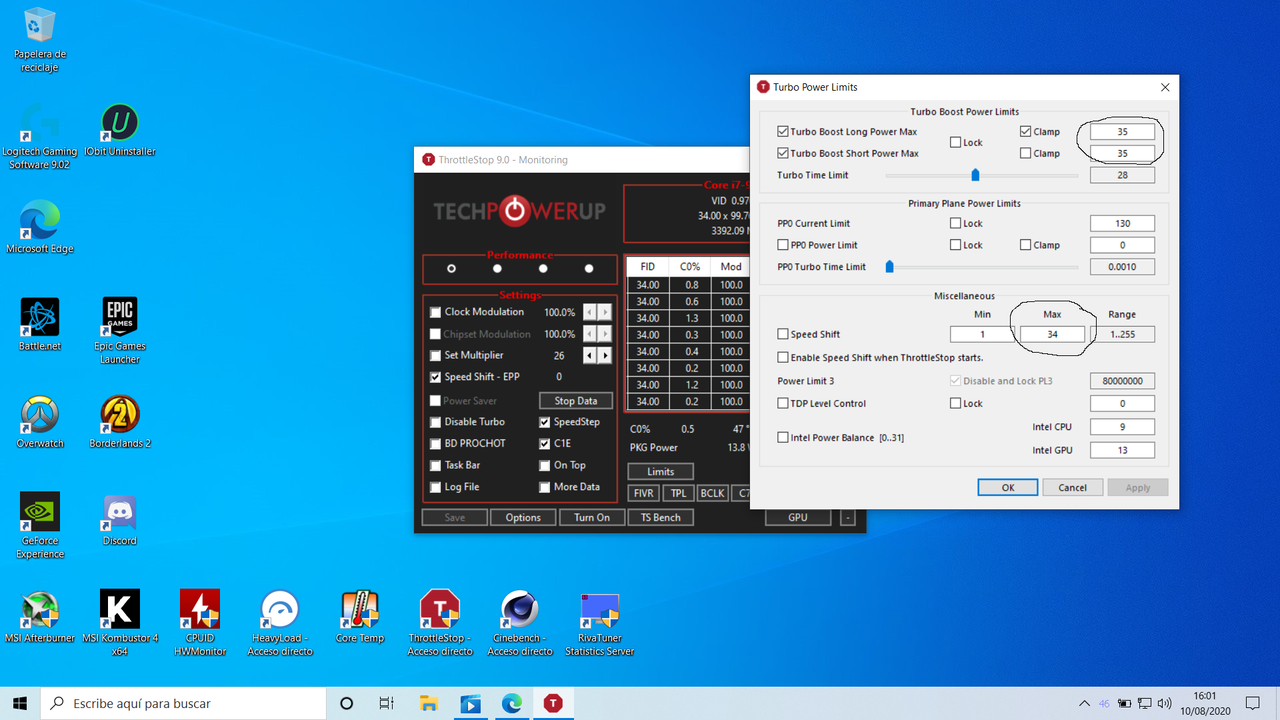This screenshot has height=720, width=1280.
Task: Enable TDP Level Control checkbox
Action: tap(783, 403)
